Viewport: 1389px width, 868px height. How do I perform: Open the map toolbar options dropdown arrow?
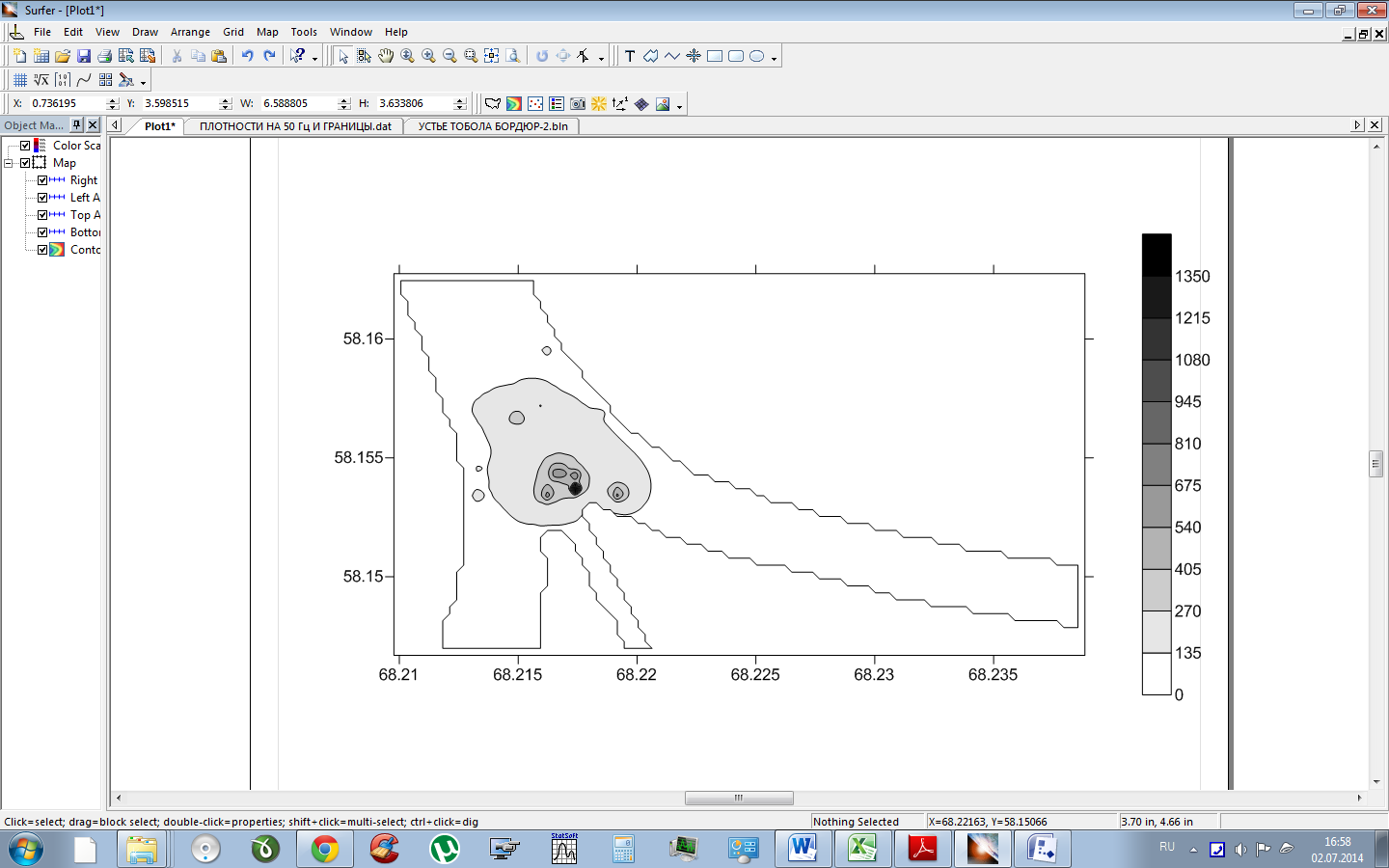[680, 107]
